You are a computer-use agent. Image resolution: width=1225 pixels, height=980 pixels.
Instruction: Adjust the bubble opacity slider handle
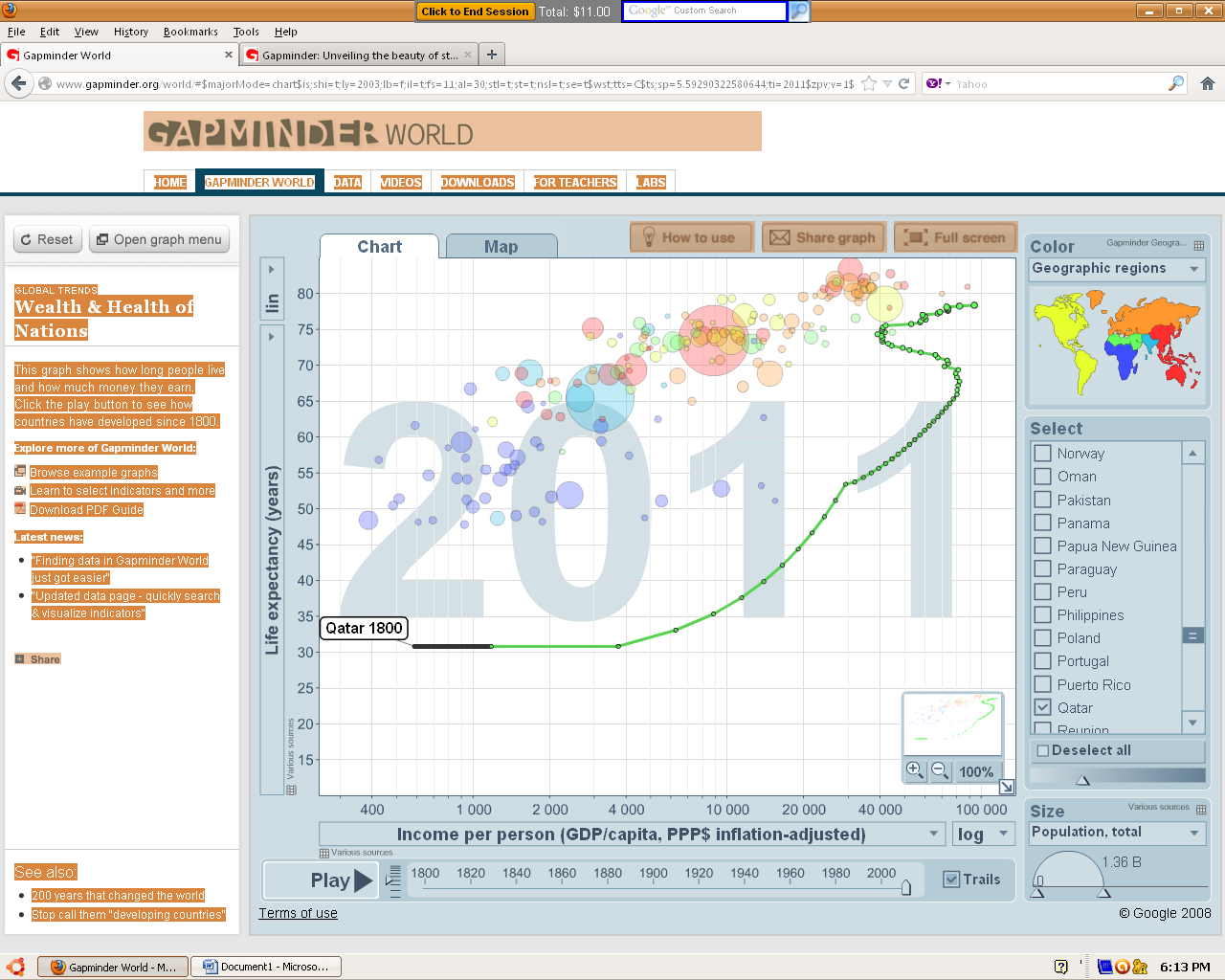point(1082,780)
